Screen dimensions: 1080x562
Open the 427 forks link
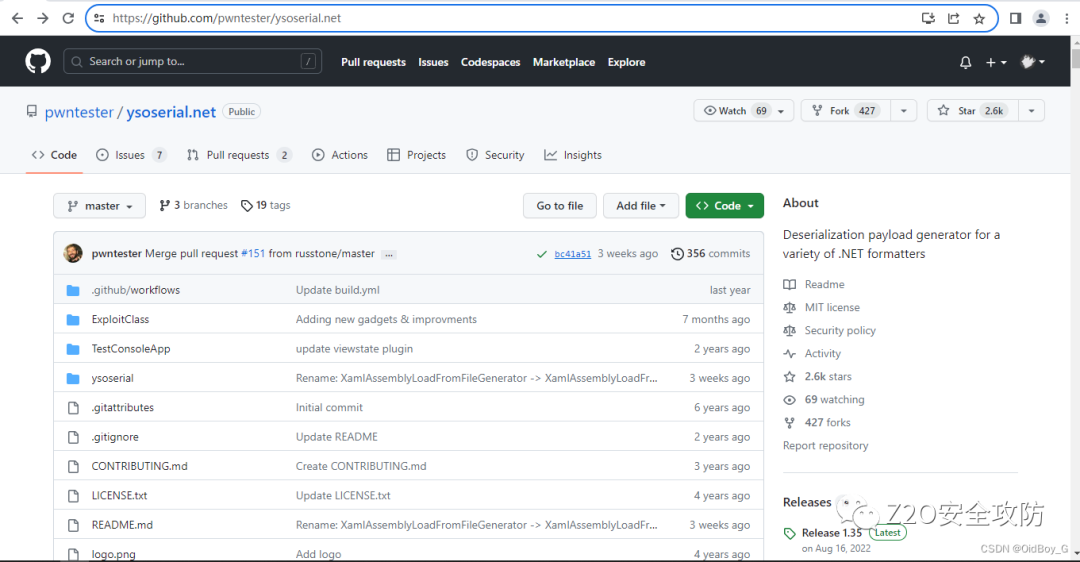pos(827,423)
